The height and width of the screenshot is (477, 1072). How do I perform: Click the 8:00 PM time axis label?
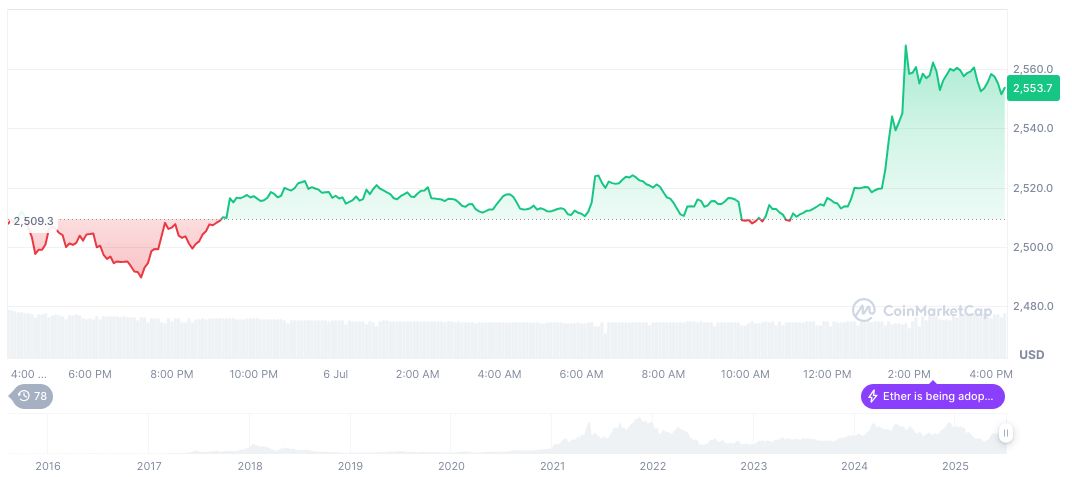[x=171, y=374]
